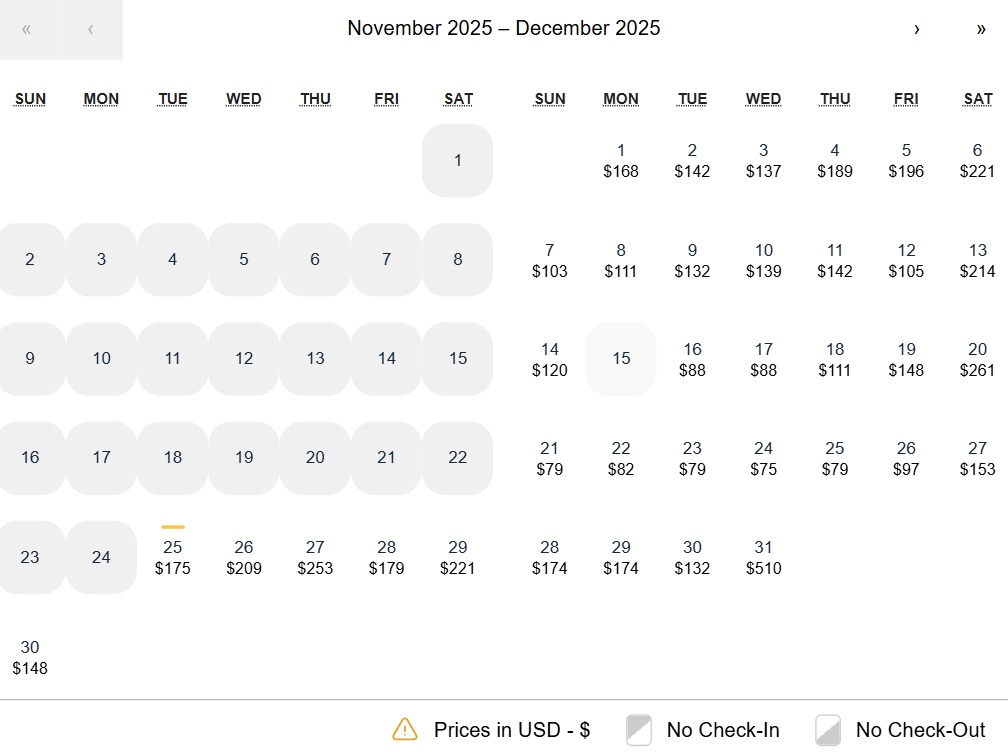Select December 20 priced at $261
The height and width of the screenshot is (752, 1008).
pyautogui.click(x=977, y=358)
